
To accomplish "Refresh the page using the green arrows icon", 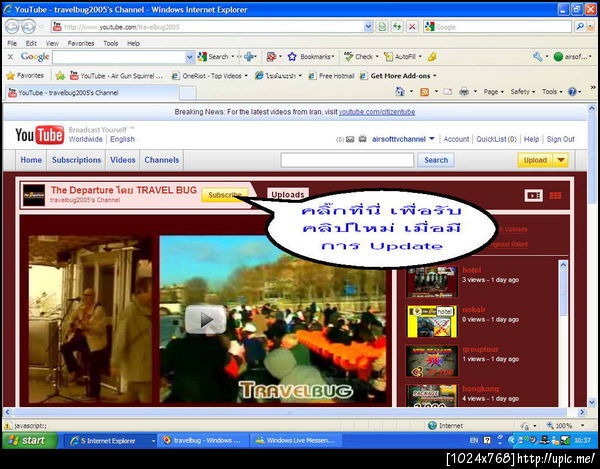I will click(397, 27).
